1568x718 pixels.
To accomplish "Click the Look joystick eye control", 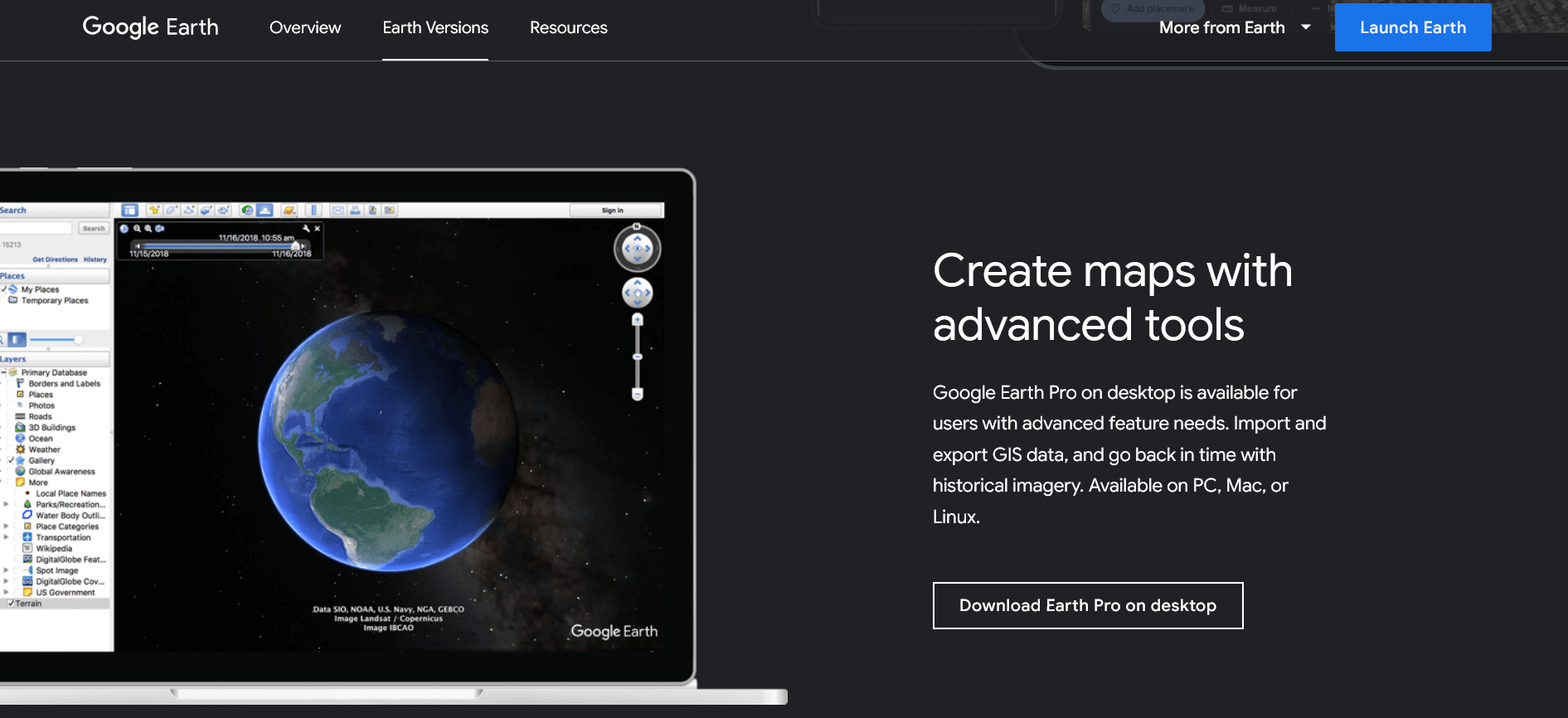I will click(x=637, y=249).
